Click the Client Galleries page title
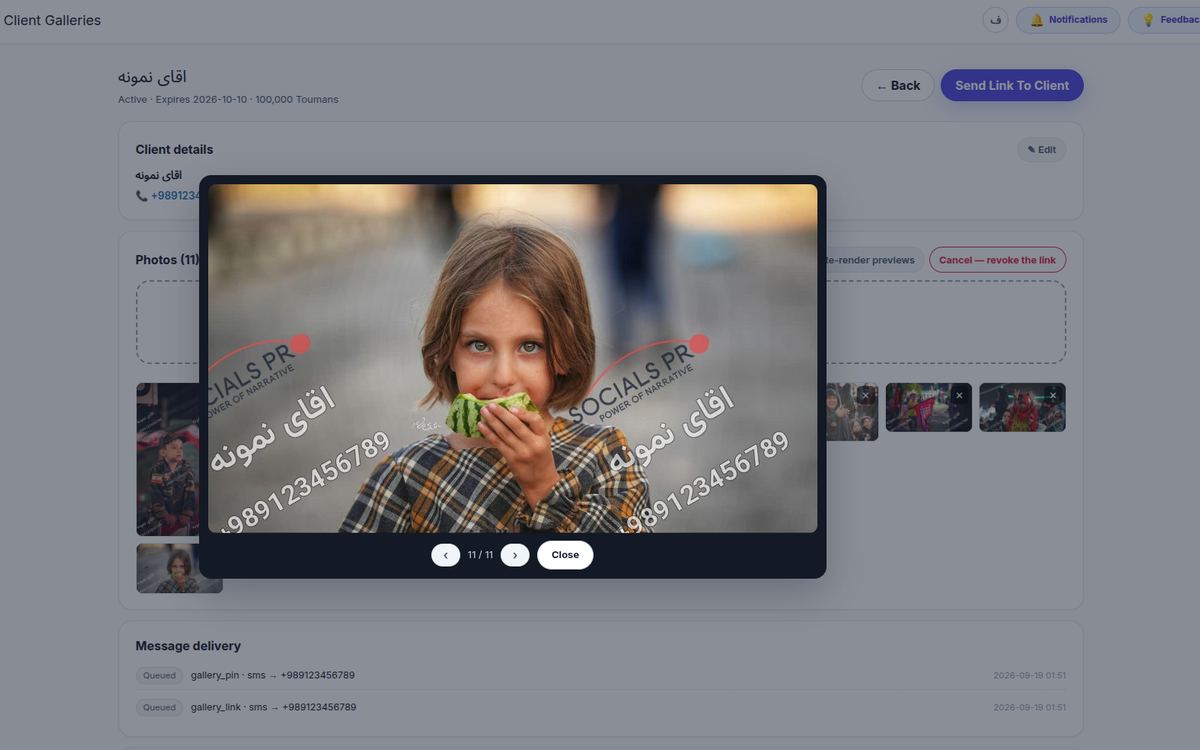 (52, 20)
